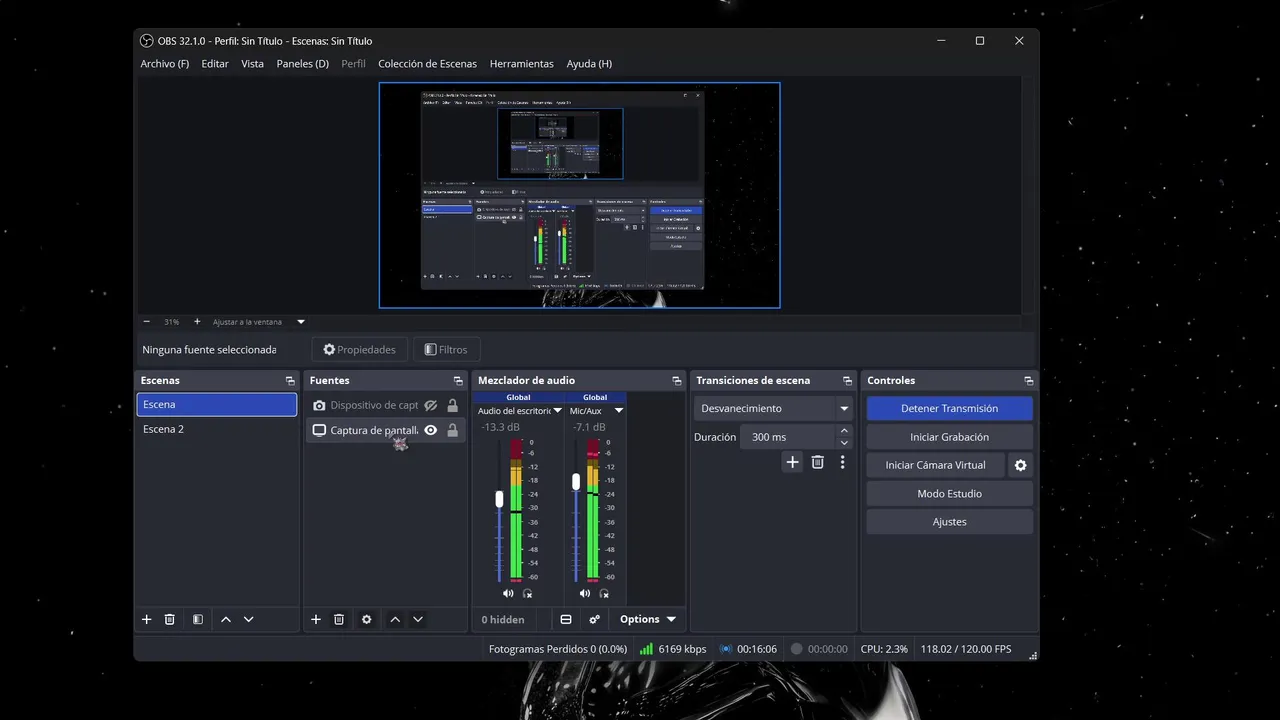
Task: Switch audio mixer layout icon
Action: coord(566,619)
